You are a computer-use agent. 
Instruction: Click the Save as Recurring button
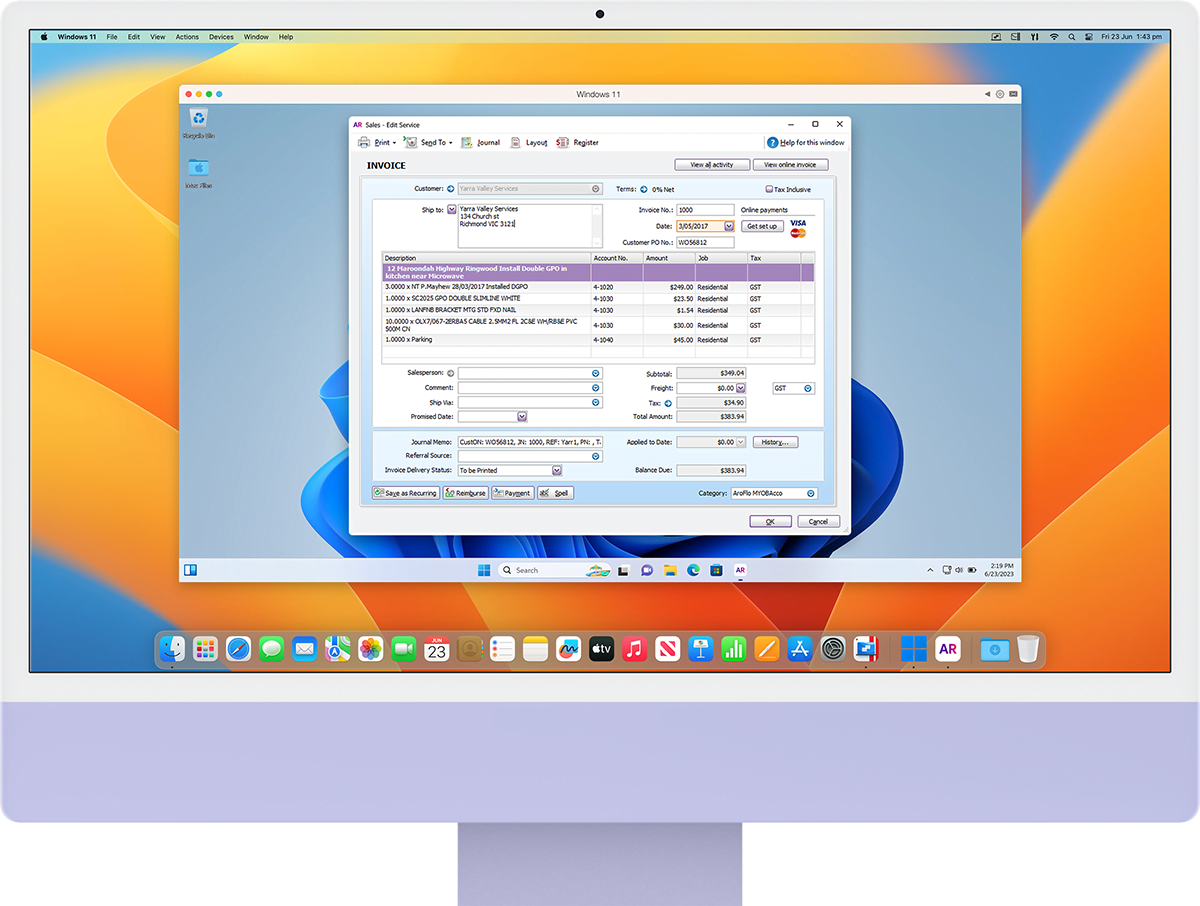tap(406, 493)
